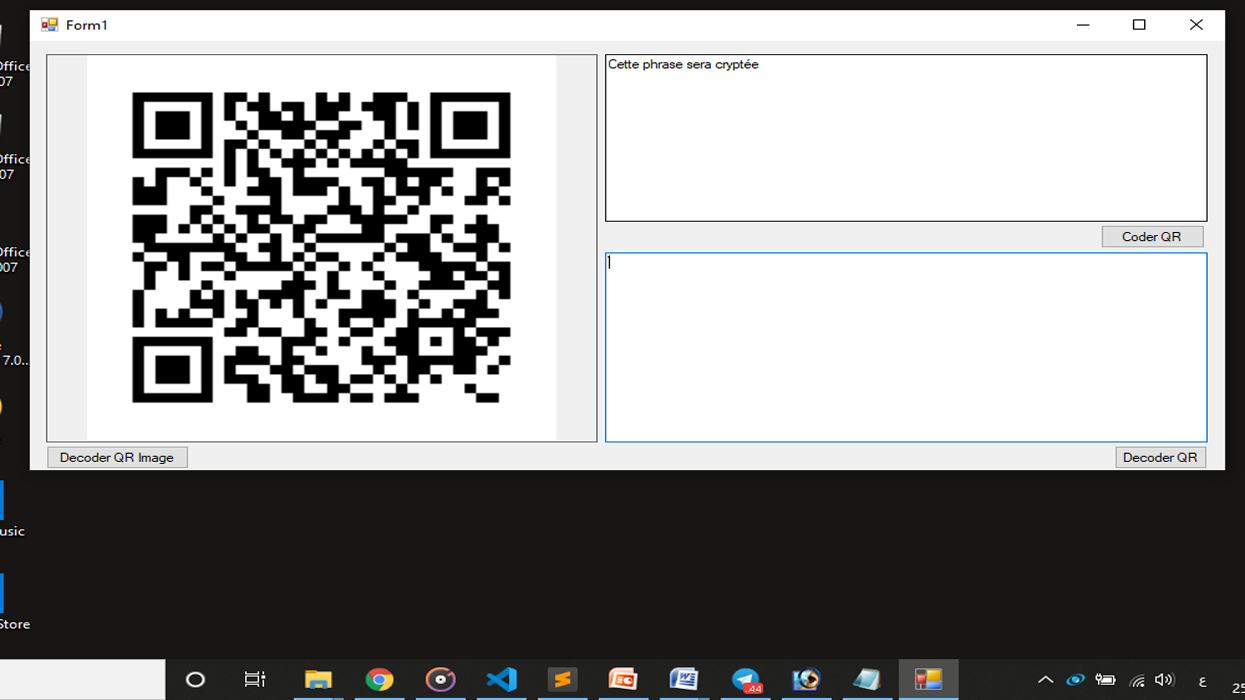Click the QR code image

click(x=321, y=248)
